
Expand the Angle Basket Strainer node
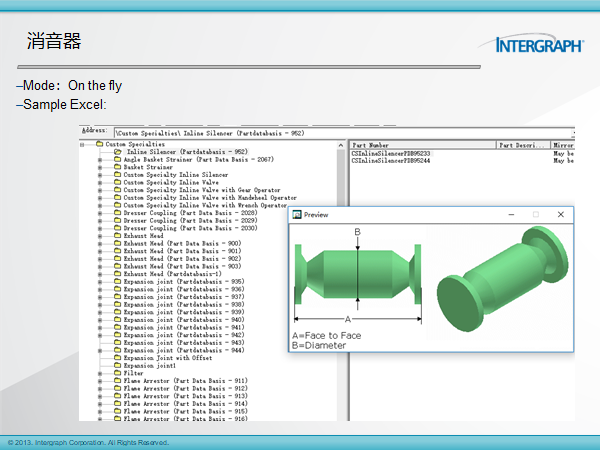(100, 160)
